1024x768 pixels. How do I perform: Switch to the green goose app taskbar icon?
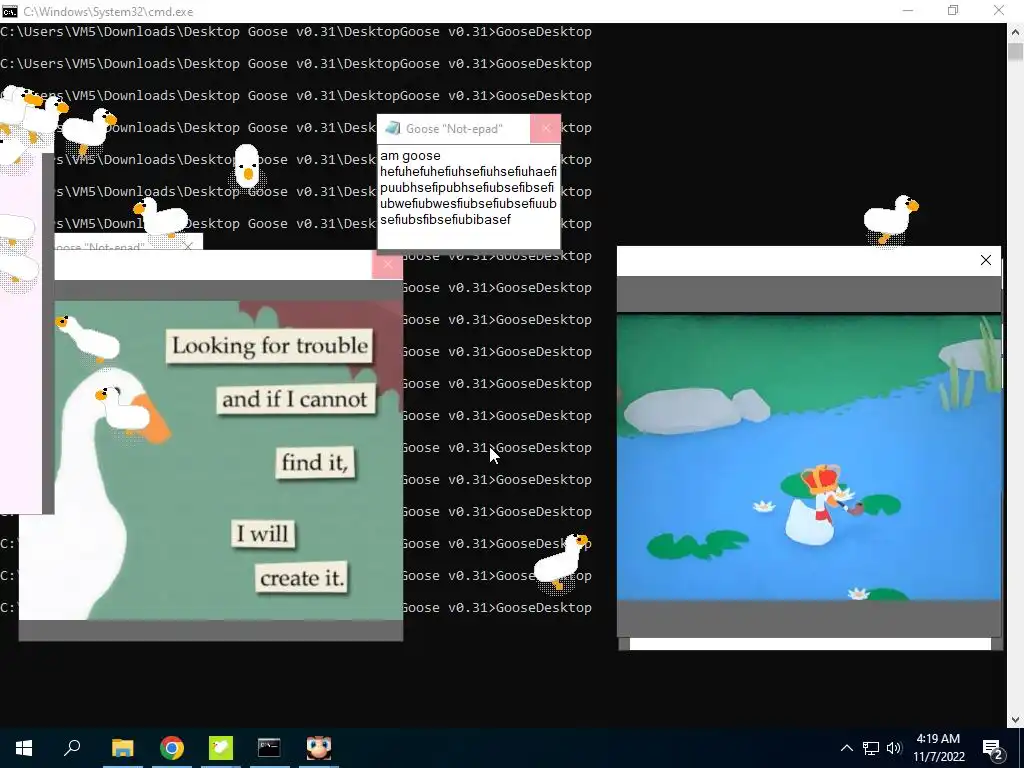click(221, 747)
